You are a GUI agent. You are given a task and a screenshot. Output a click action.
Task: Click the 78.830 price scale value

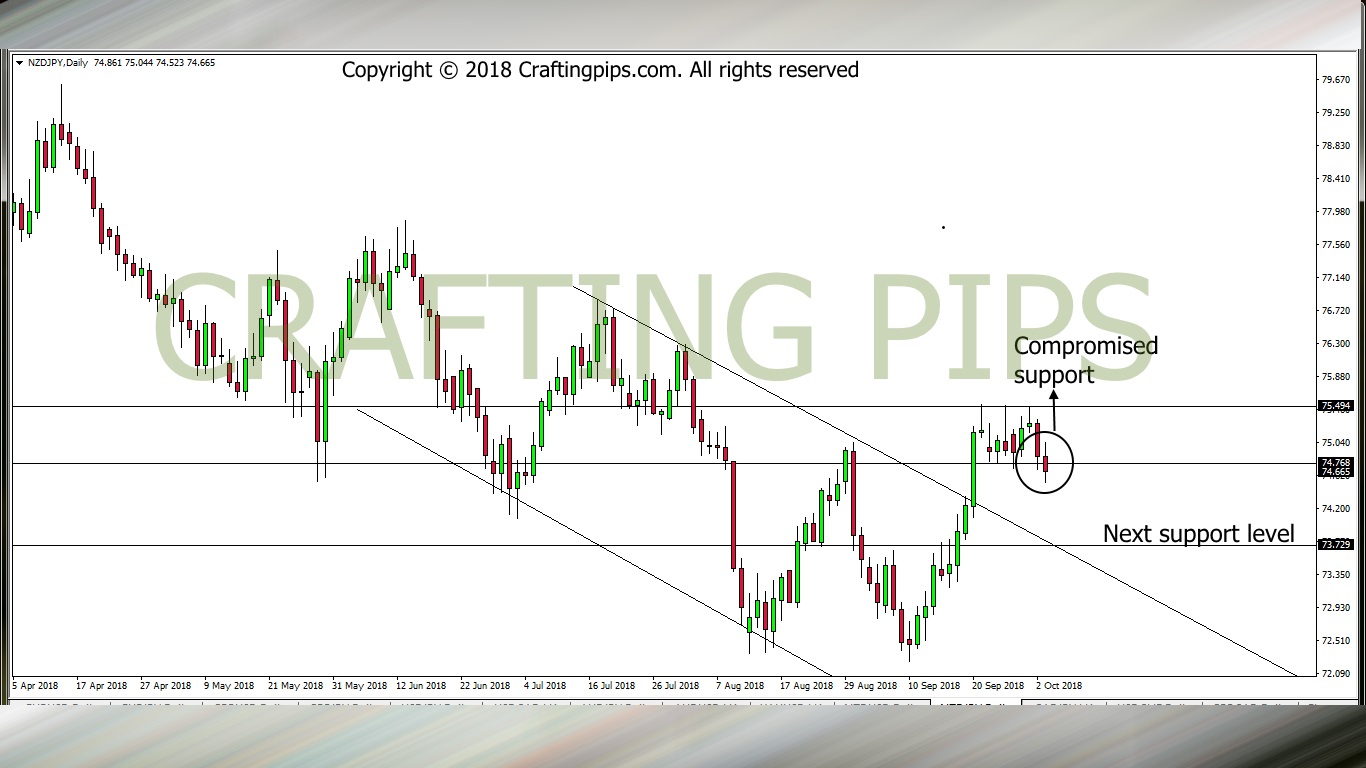click(1336, 146)
